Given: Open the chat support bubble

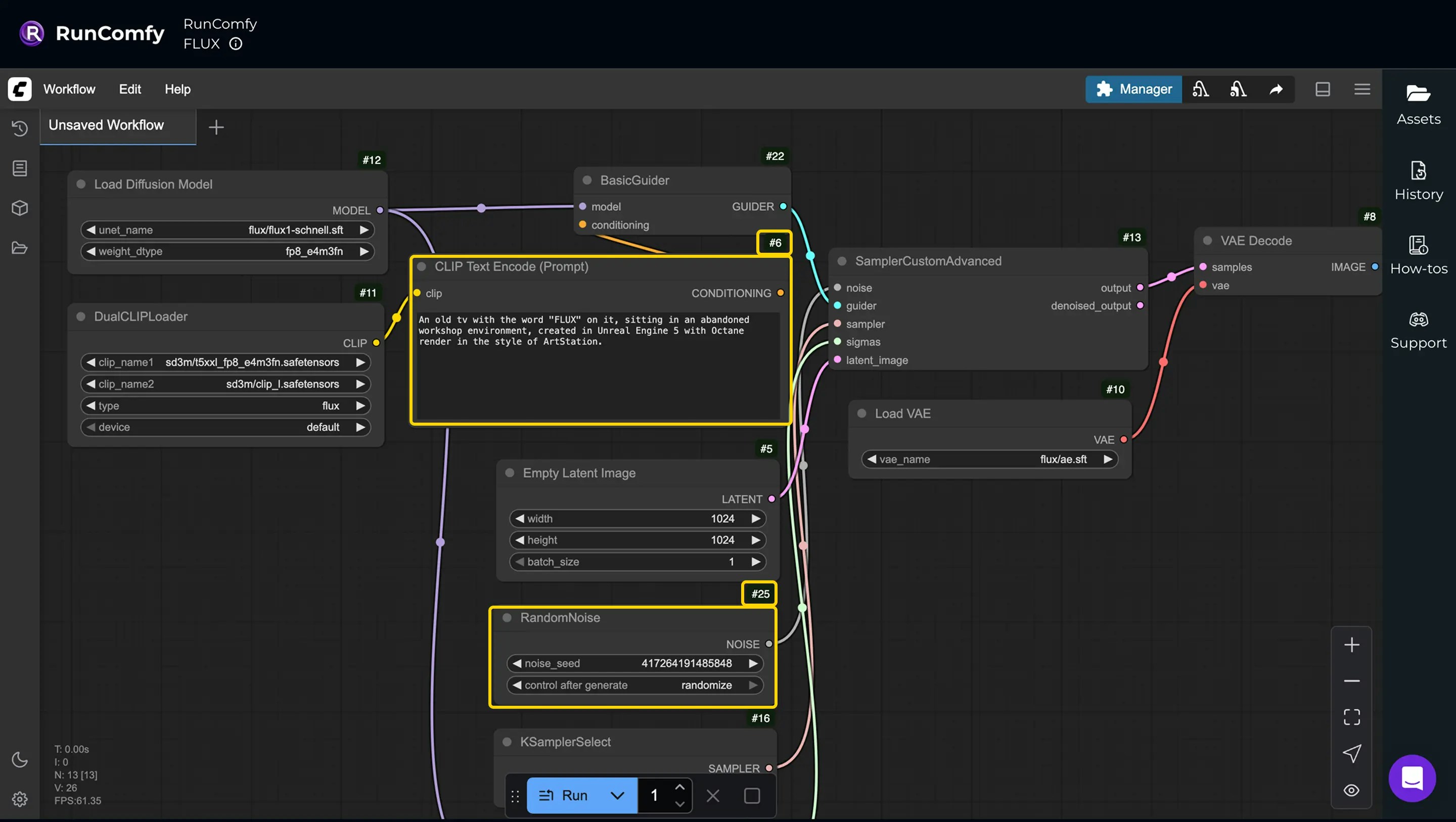Looking at the screenshot, I should click(x=1412, y=778).
